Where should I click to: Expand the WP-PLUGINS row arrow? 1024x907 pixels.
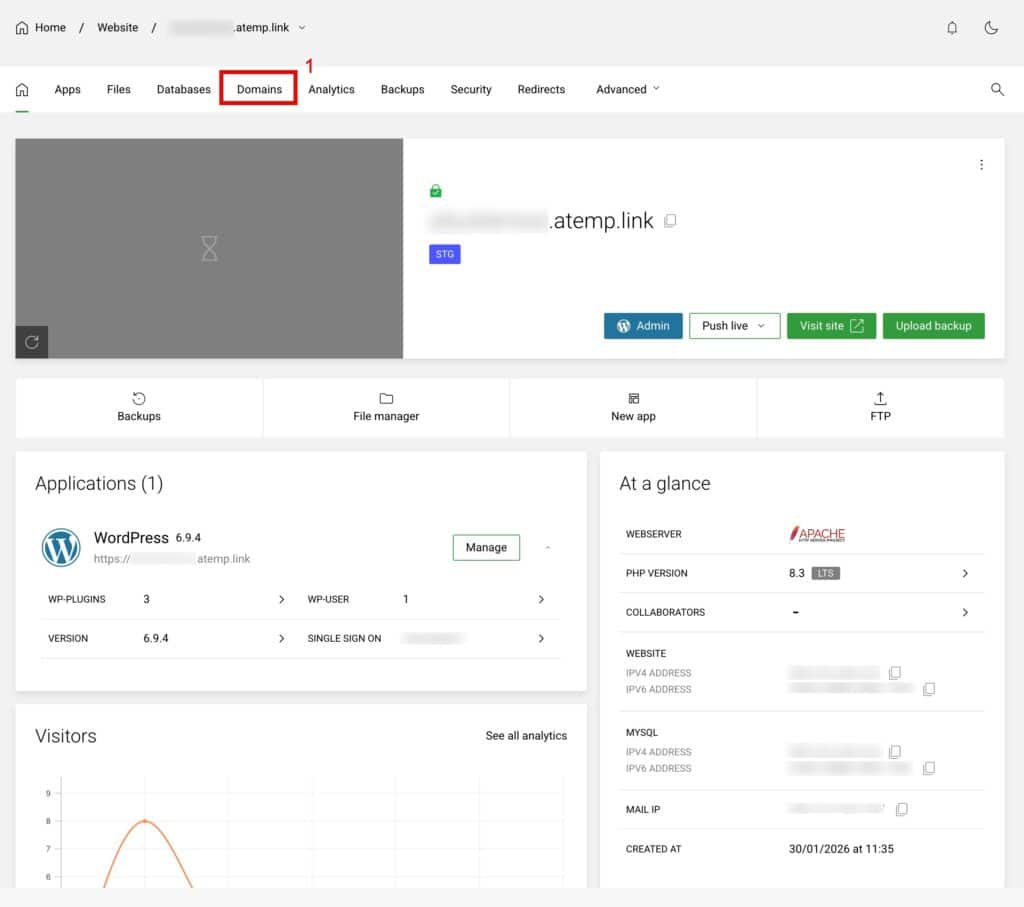[281, 599]
